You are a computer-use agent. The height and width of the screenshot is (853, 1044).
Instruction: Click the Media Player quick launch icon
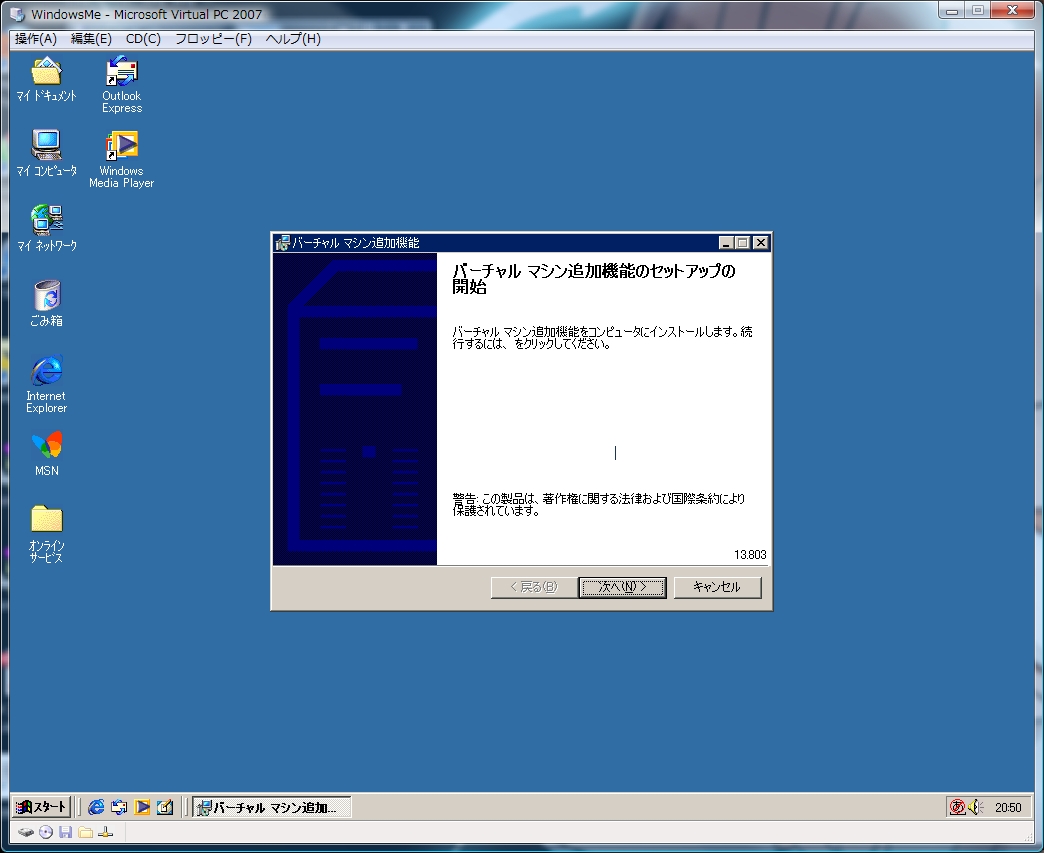(142, 807)
